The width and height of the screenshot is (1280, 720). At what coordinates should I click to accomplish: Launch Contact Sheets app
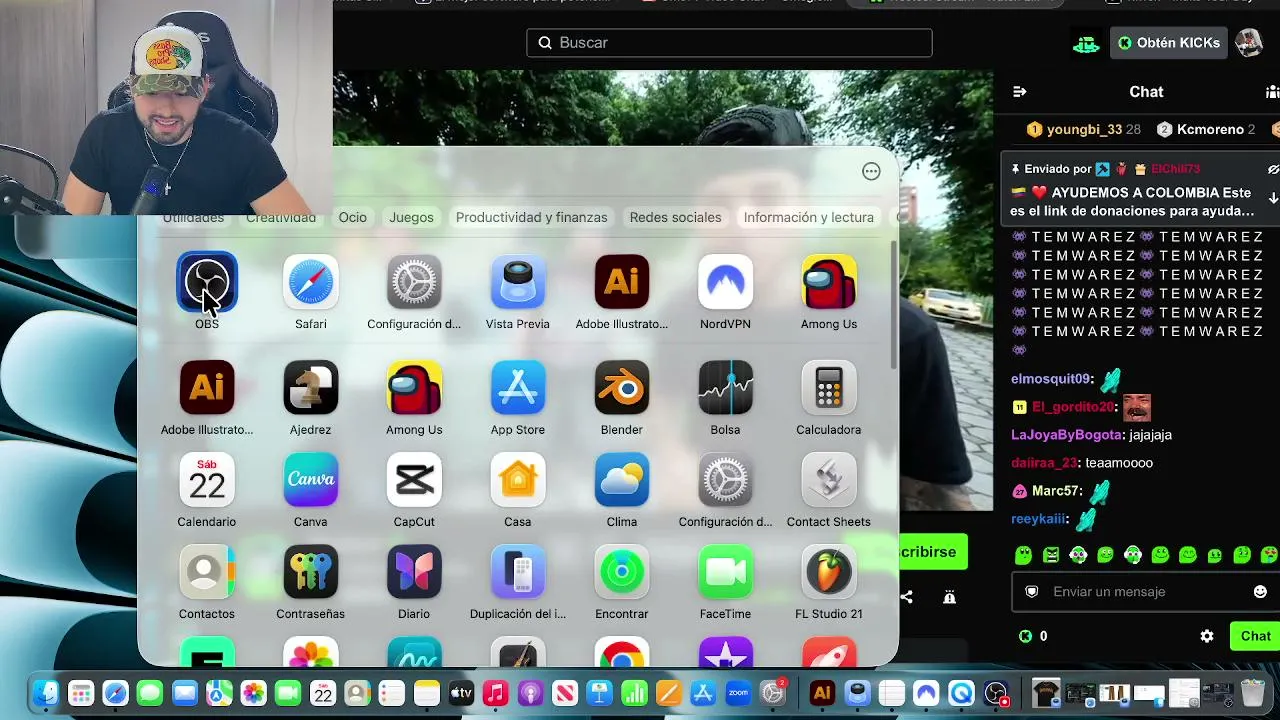pyautogui.click(x=829, y=480)
